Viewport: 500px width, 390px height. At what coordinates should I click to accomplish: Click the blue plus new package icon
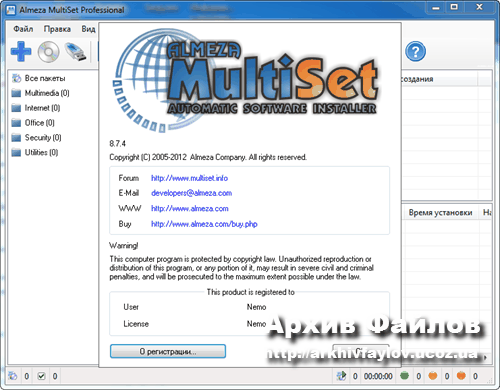click(x=21, y=51)
